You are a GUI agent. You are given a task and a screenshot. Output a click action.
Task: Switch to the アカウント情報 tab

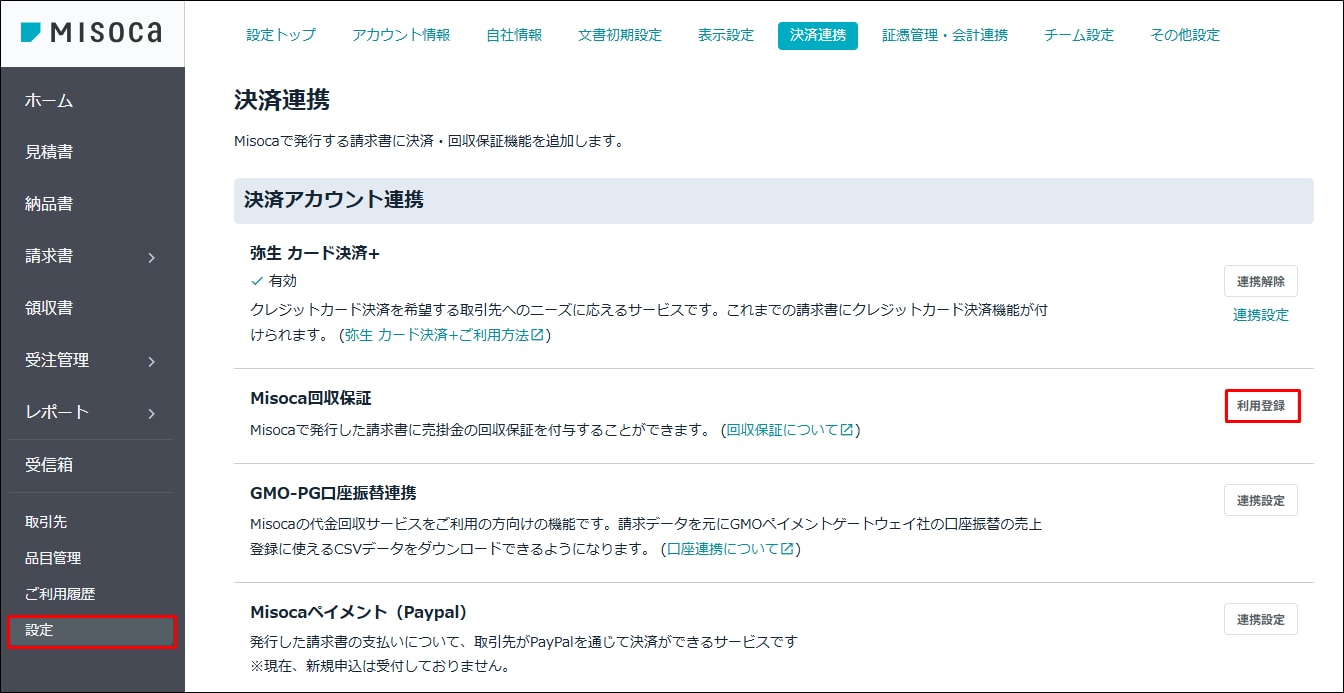[401, 35]
